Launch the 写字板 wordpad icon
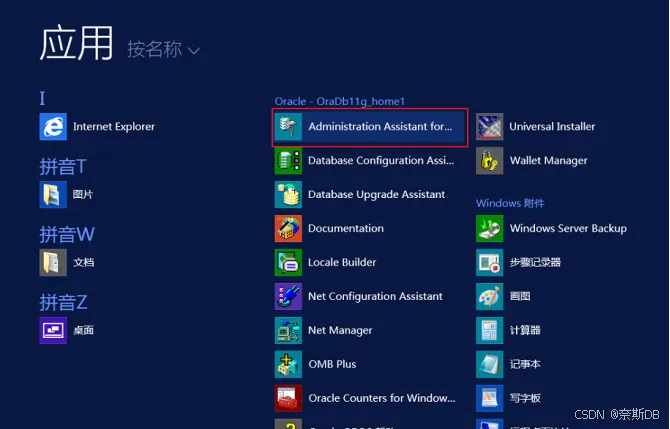Image resolution: width=670 pixels, height=429 pixels. pyautogui.click(x=490, y=398)
